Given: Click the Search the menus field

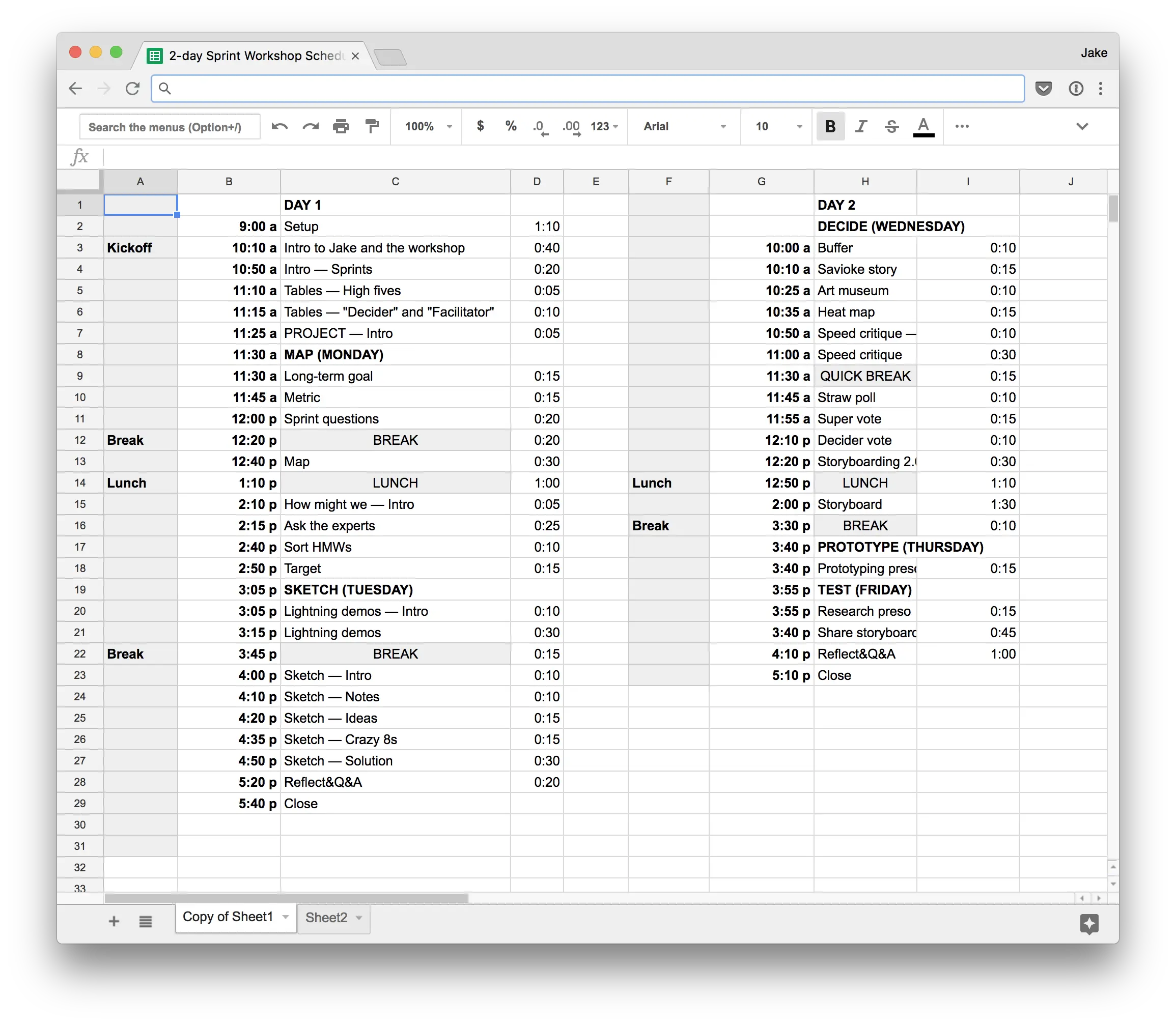Looking at the screenshot, I should point(170,127).
